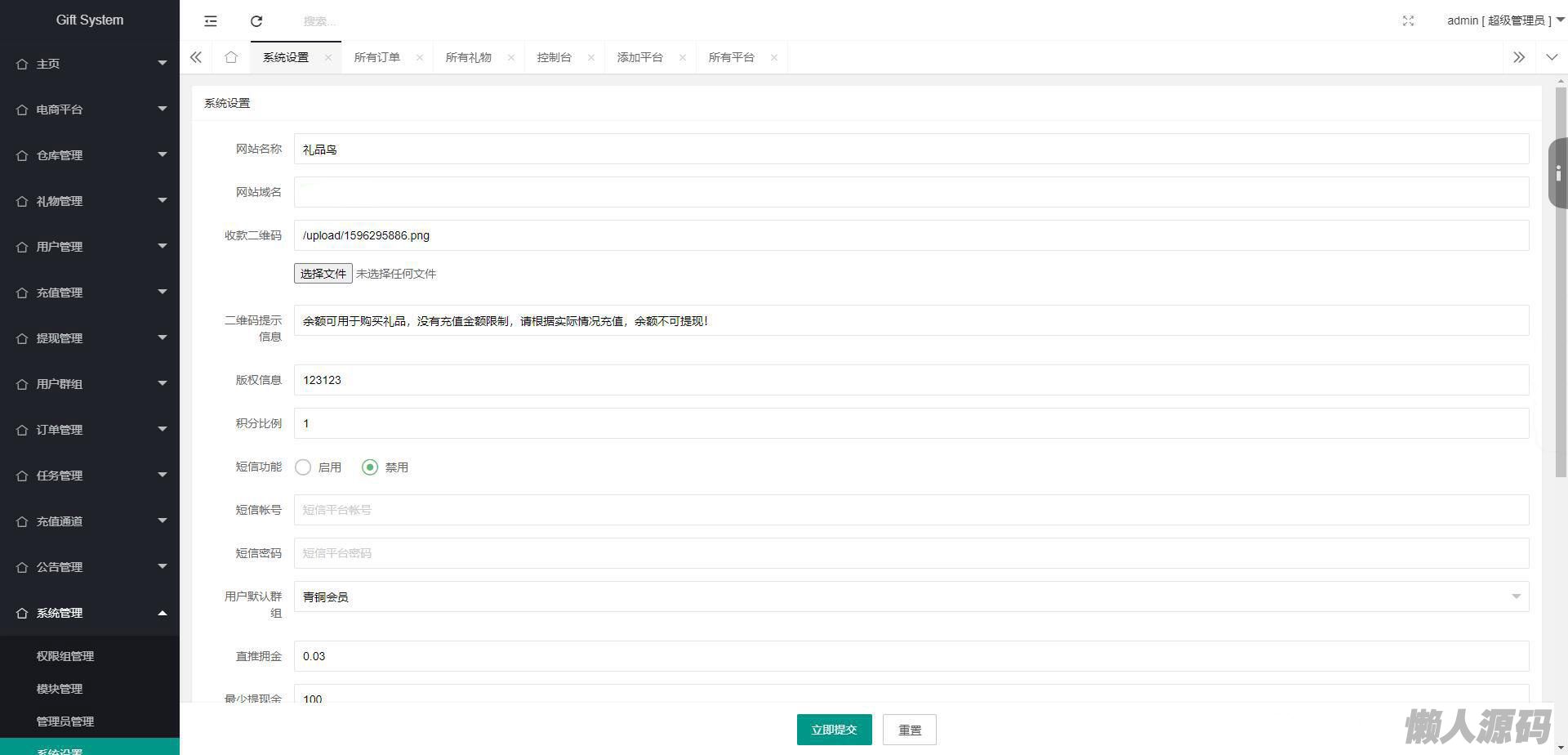Click the icon beside 充值管理
This screenshot has height=755, width=1568.
pyautogui.click(x=22, y=293)
